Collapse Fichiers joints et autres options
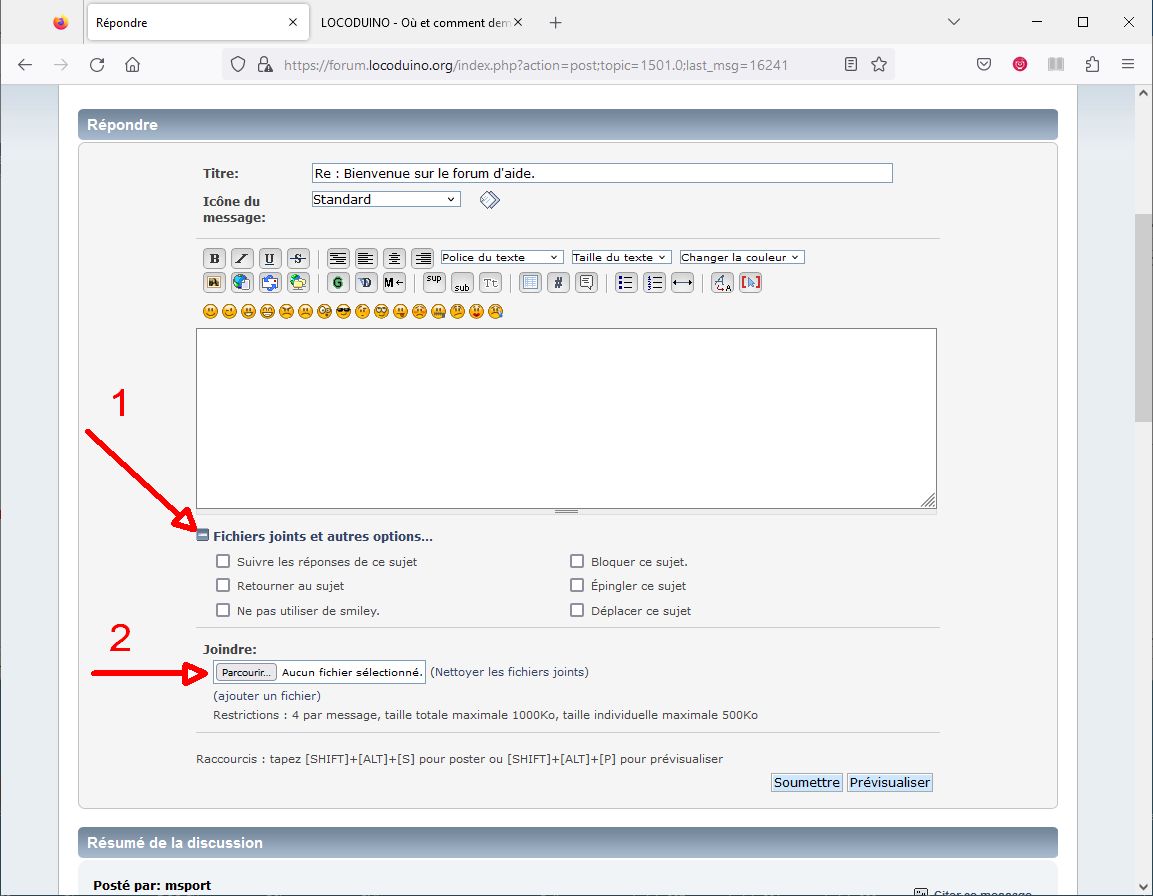1153x896 pixels. coord(203,536)
